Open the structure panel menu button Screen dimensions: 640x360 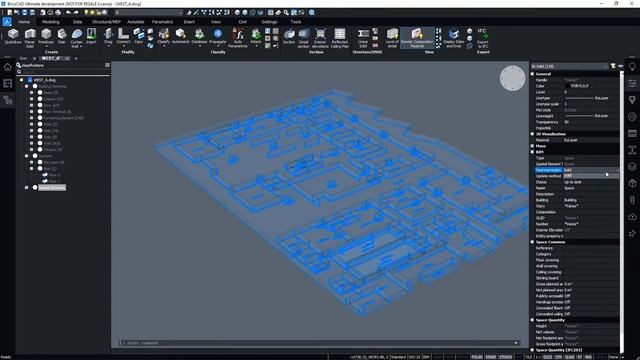pos(107,65)
